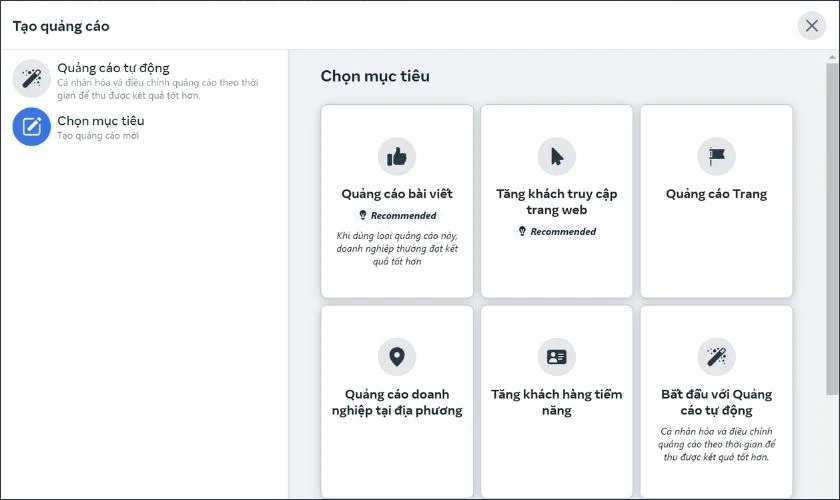Choose the Quảng cáo Trang card title
Viewport: 840px width, 500px height.
716,193
